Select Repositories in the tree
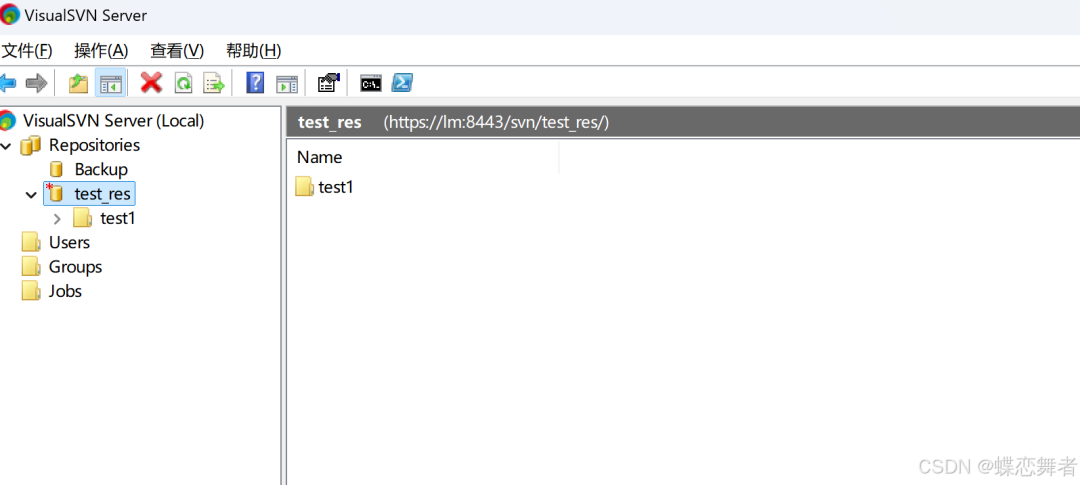Screen dimensions: 1080x485 [94, 145]
